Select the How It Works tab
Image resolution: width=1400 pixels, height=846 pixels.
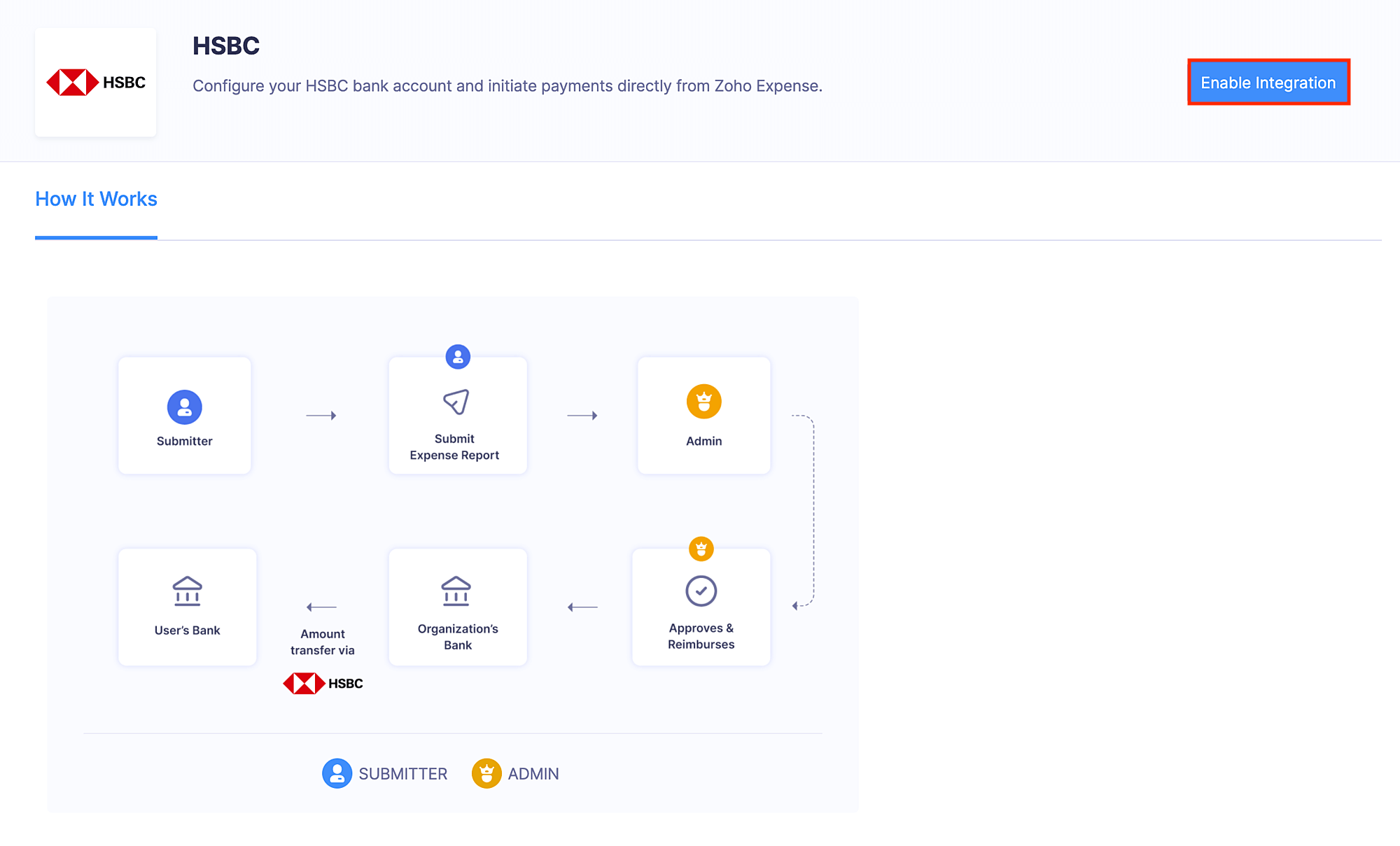coord(96,199)
